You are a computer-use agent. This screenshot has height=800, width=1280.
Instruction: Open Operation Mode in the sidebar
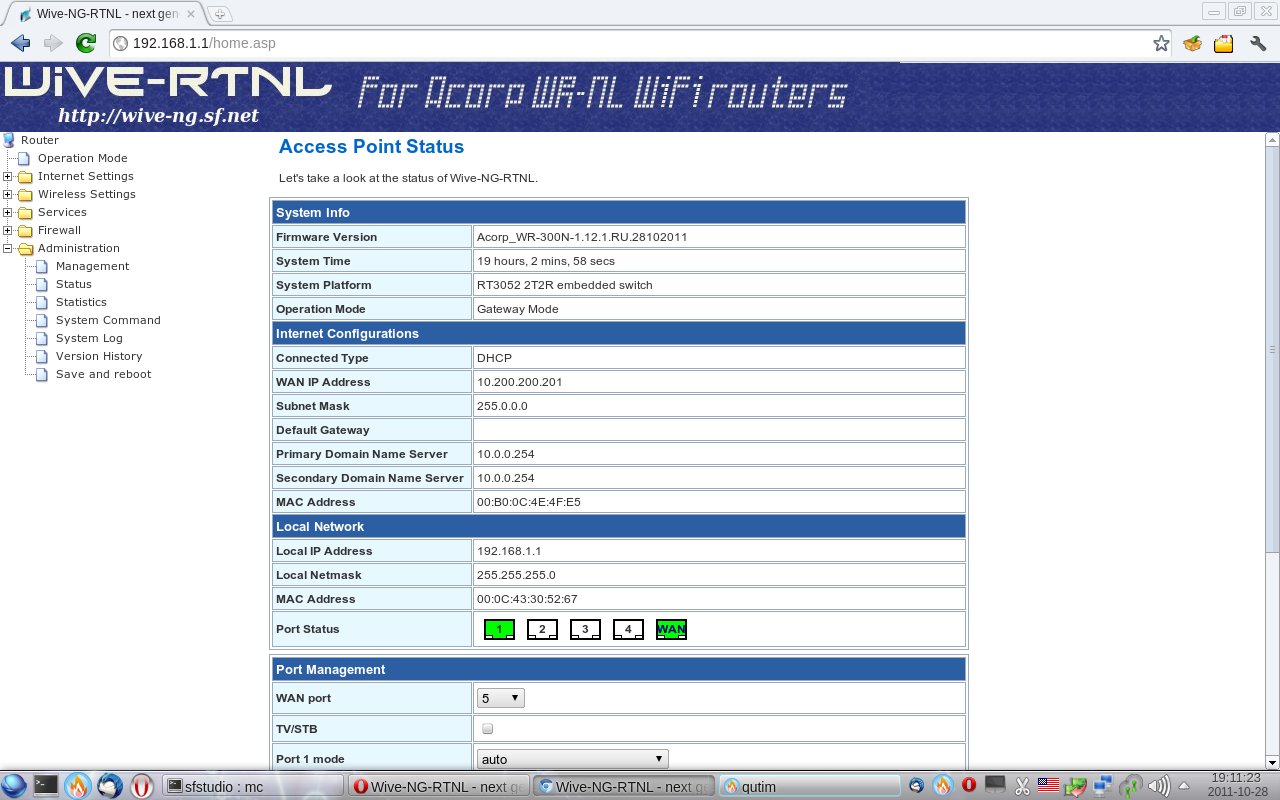(x=82, y=158)
